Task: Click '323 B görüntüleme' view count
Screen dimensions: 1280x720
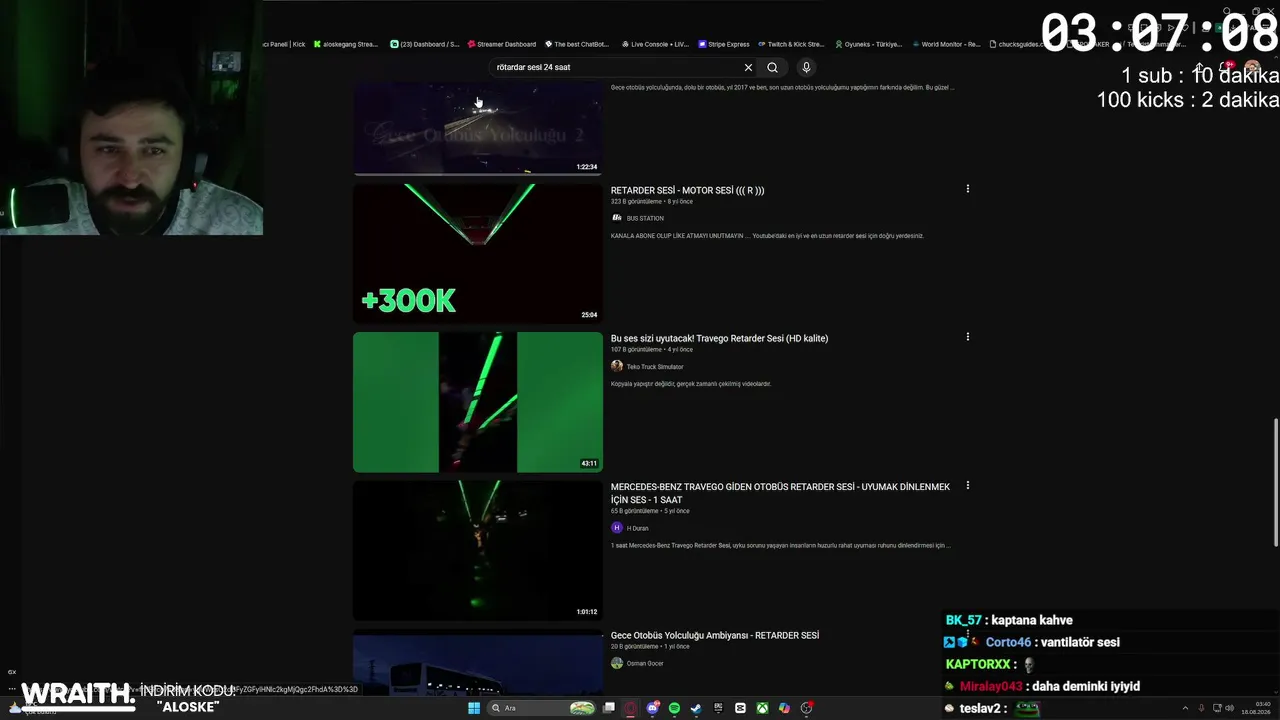Action: tap(636, 202)
